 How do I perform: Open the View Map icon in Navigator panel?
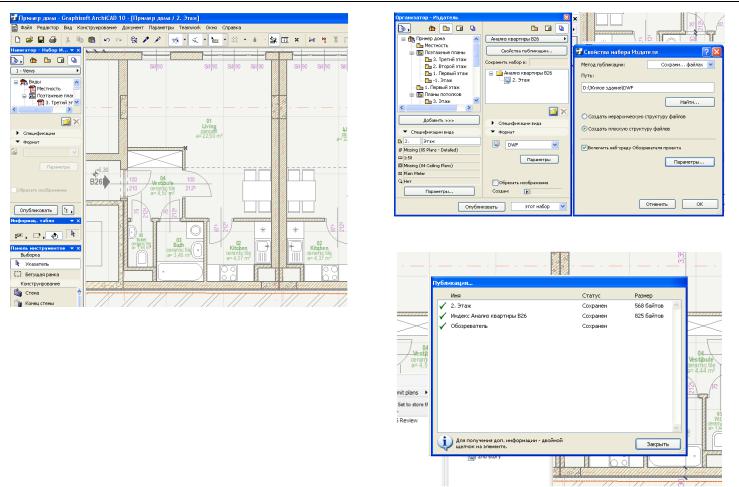(x=47, y=60)
